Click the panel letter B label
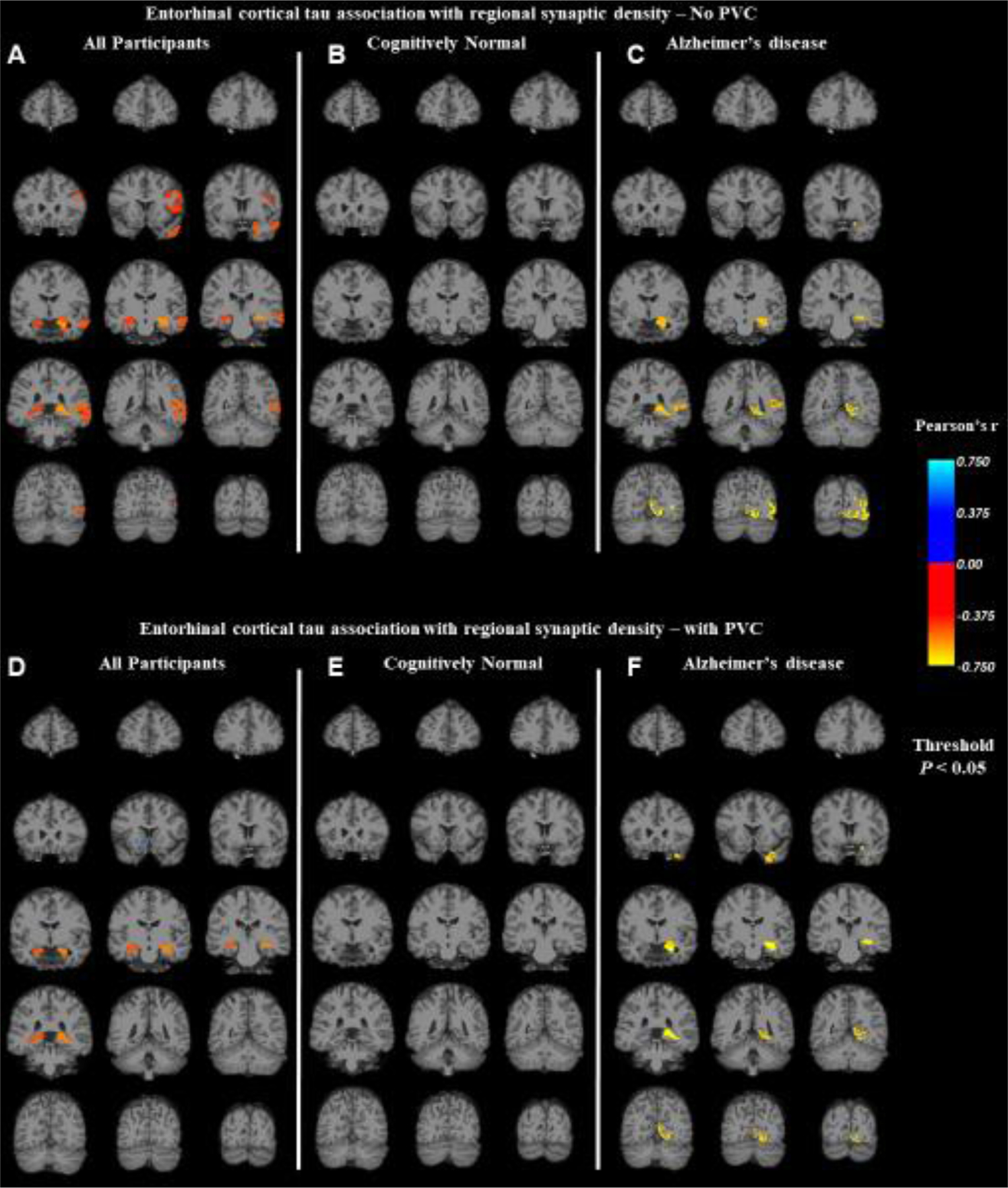Viewport: 1008px width, 1188px height. click(336, 55)
